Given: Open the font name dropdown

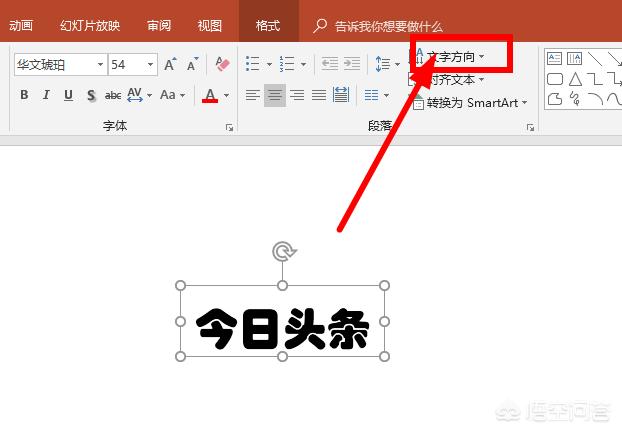Looking at the screenshot, I should pyautogui.click(x=100, y=65).
